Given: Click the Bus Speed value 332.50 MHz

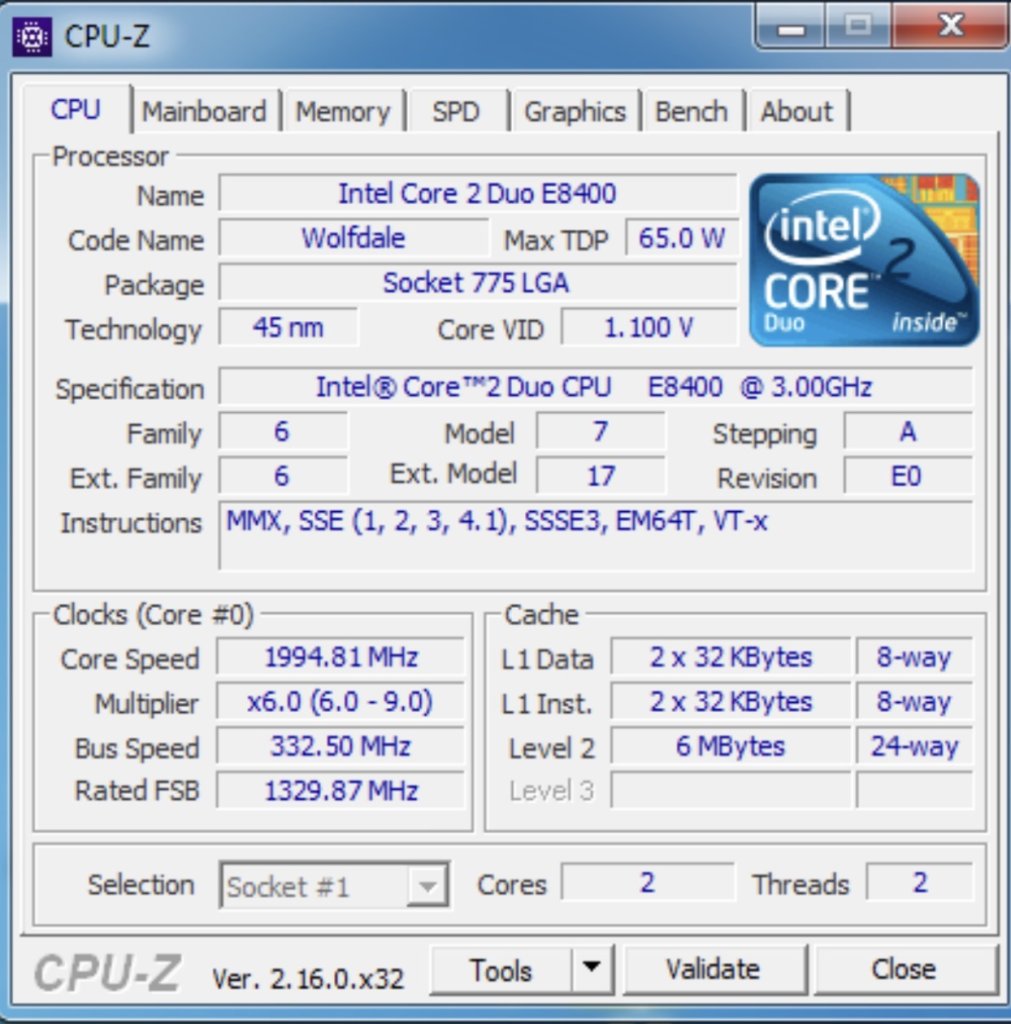Looking at the screenshot, I should (x=340, y=746).
